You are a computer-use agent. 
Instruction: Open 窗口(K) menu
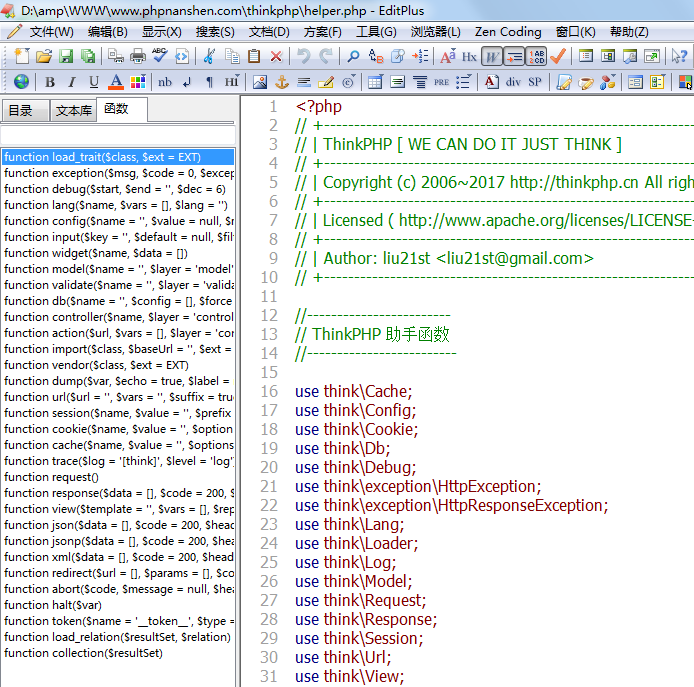[x=575, y=32]
